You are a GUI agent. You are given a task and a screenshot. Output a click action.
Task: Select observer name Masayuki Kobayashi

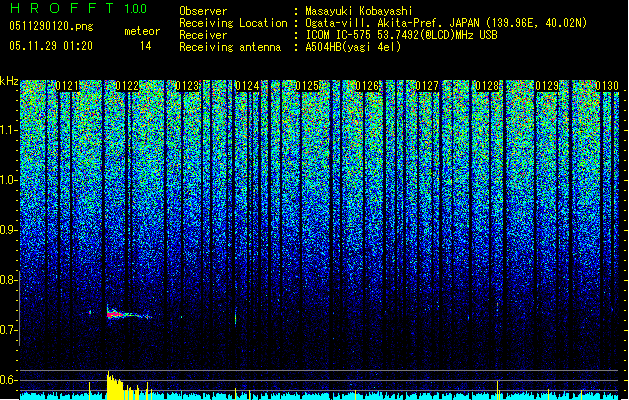click(x=359, y=11)
